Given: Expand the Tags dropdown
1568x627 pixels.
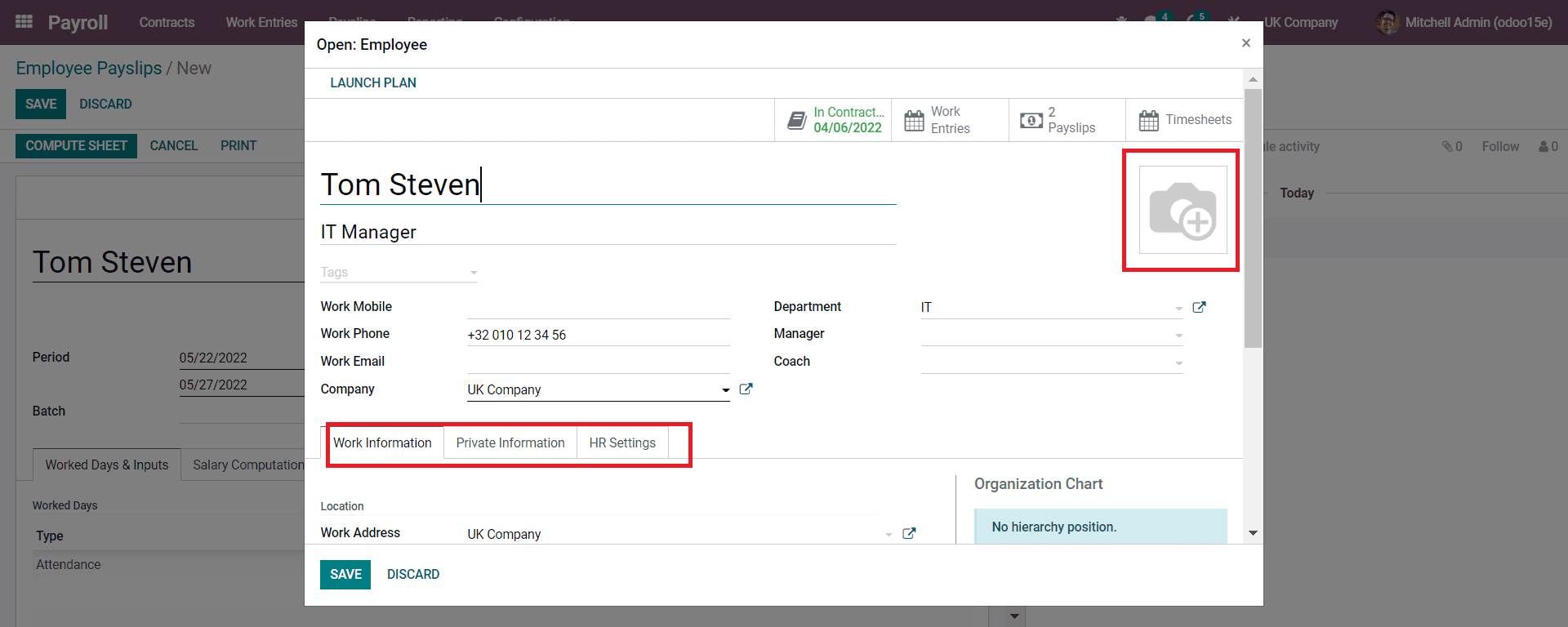Looking at the screenshot, I should (x=474, y=273).
